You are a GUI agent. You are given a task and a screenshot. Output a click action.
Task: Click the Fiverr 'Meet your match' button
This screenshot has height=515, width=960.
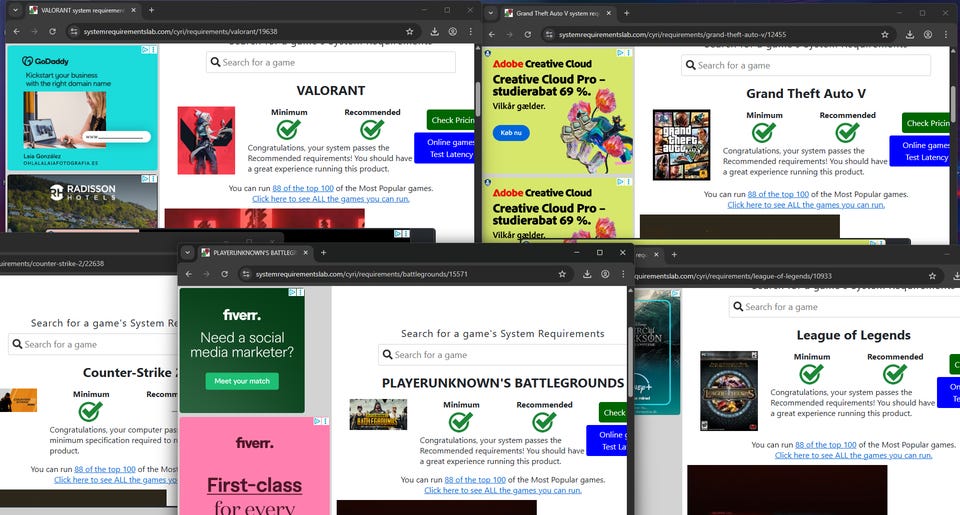pos(242,381)
